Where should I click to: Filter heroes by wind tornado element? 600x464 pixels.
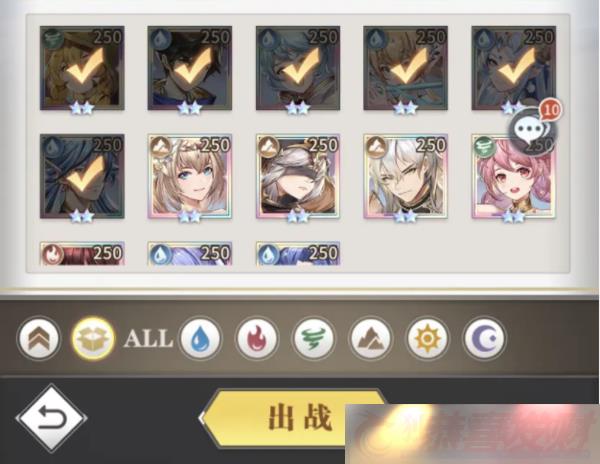click(x=313, y=339)
